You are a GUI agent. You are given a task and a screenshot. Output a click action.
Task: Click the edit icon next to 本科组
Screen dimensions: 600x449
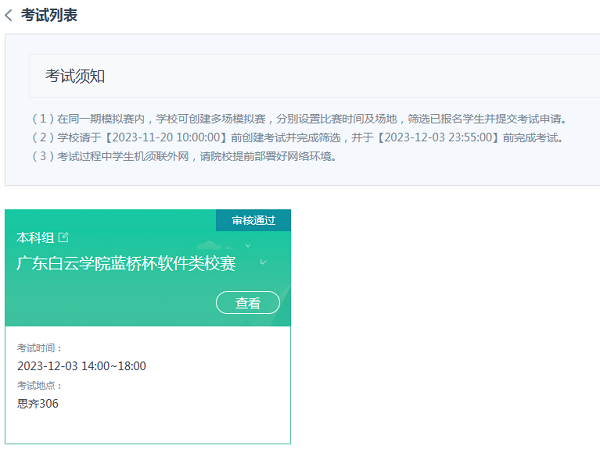[63, 237]
